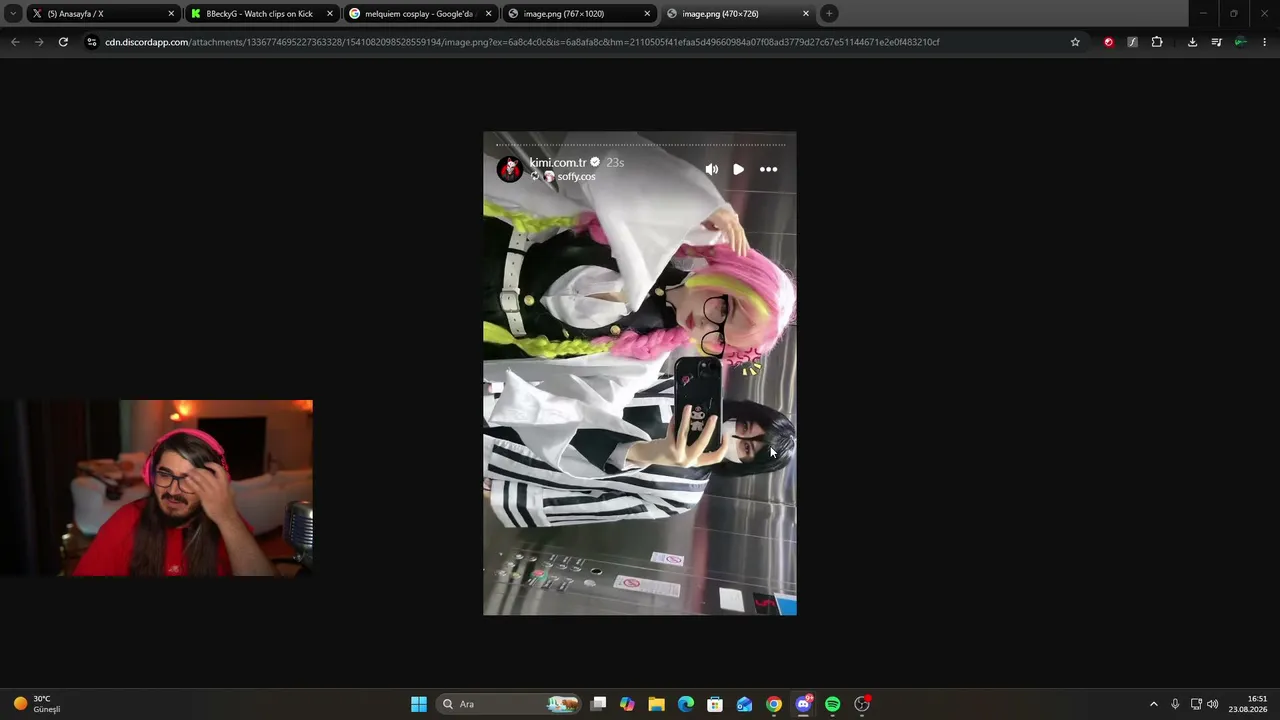Close the melquiem cosplay tab

pyautogui.click(x=488, y=14)
